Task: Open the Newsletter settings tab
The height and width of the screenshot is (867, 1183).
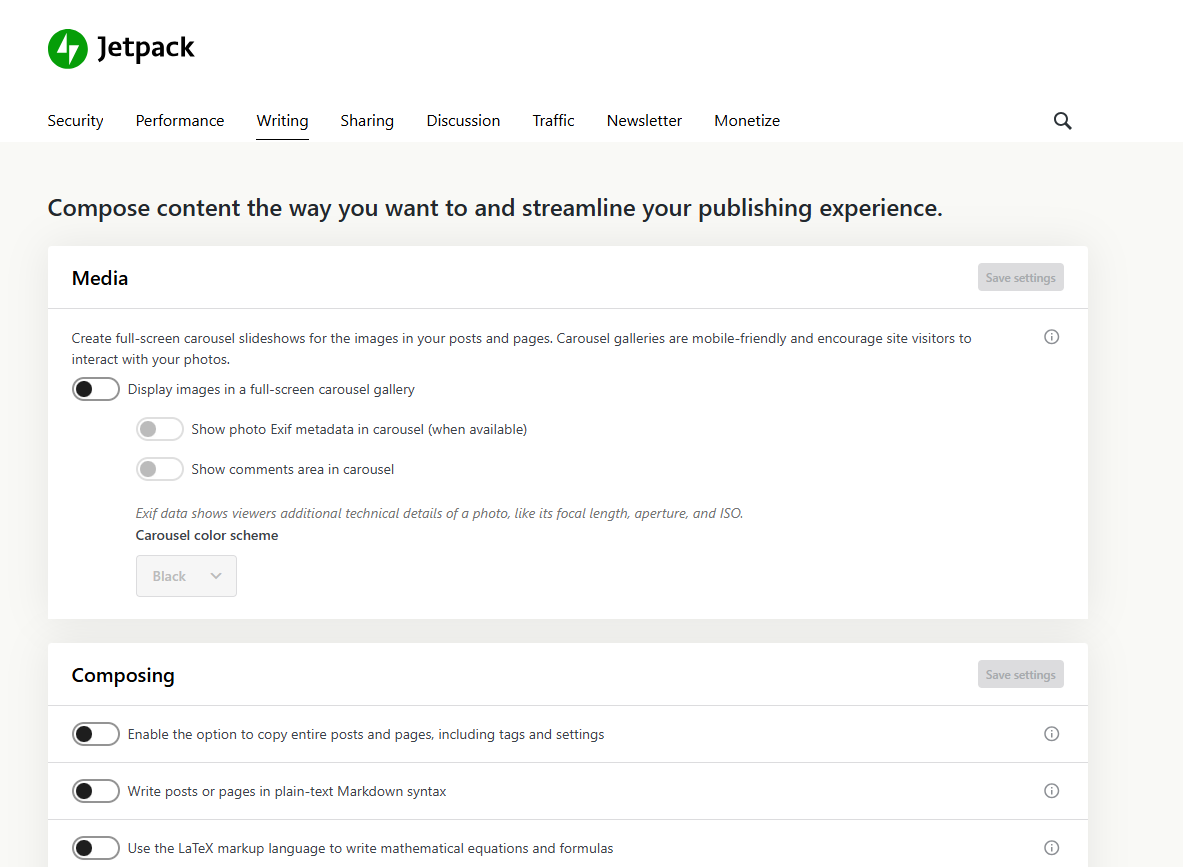Action: tap(644, 120)
